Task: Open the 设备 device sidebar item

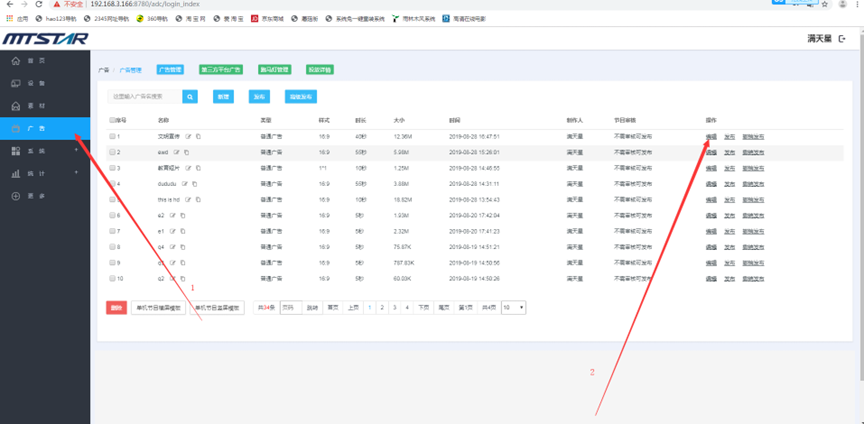Action: point(35,83)
